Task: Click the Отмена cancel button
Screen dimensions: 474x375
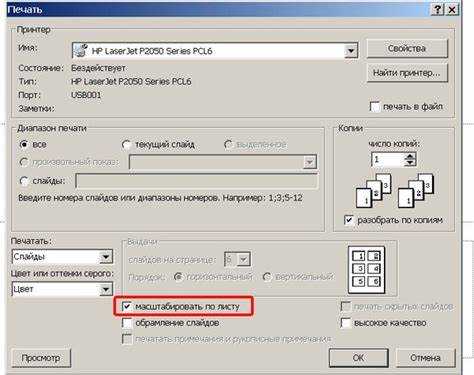Action: [x=425, y=358]
